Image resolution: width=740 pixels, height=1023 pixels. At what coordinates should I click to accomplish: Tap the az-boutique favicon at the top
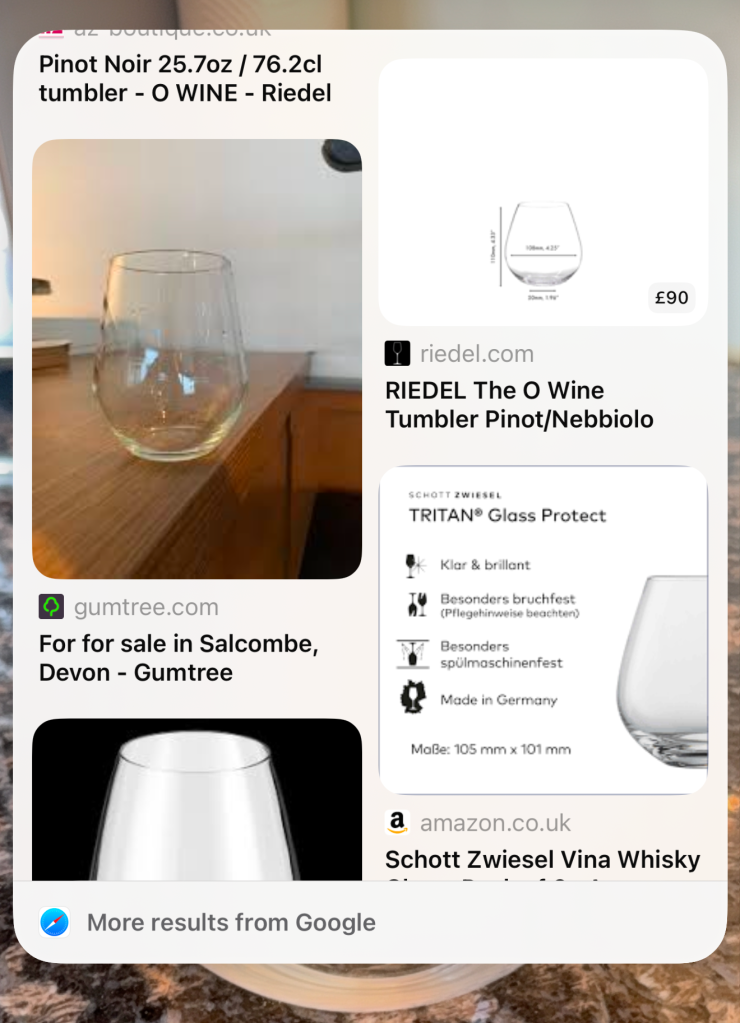pos(51,33)
